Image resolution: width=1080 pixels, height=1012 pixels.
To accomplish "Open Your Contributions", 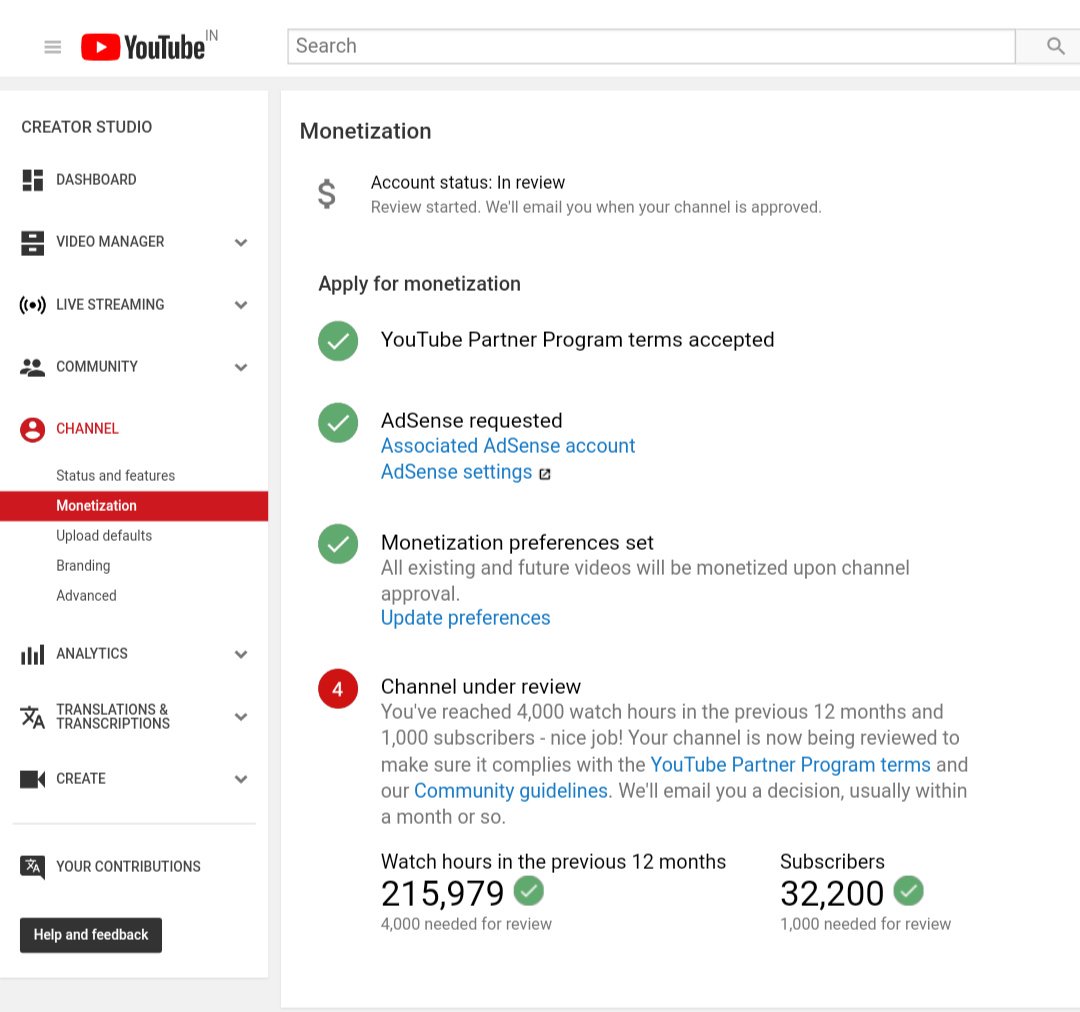I will [x=128, y=867].
